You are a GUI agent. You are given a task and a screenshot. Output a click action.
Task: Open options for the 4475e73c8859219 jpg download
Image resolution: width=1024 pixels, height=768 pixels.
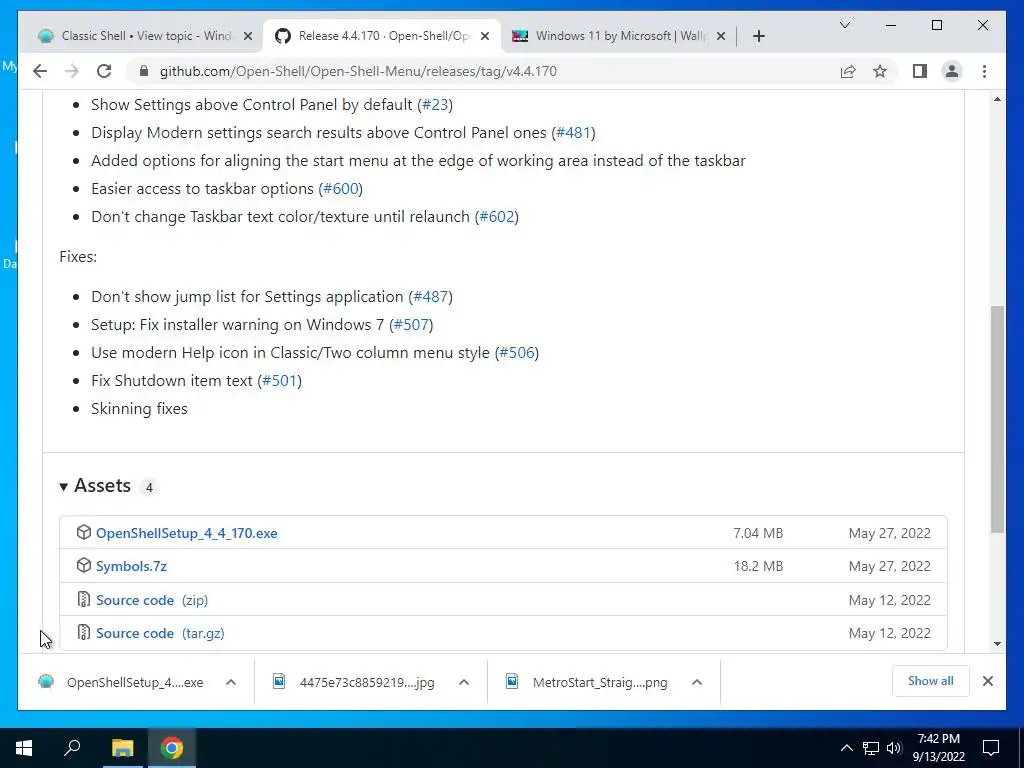click(x=464, y=682)
